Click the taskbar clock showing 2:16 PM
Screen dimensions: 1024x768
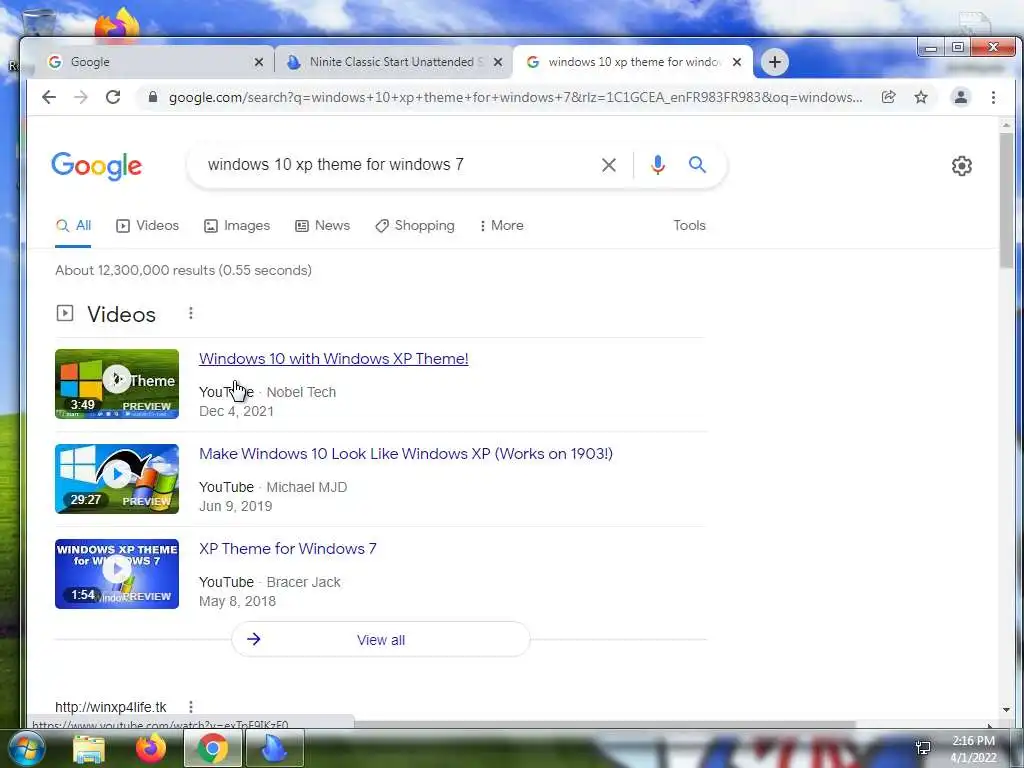tap(973, 749)
